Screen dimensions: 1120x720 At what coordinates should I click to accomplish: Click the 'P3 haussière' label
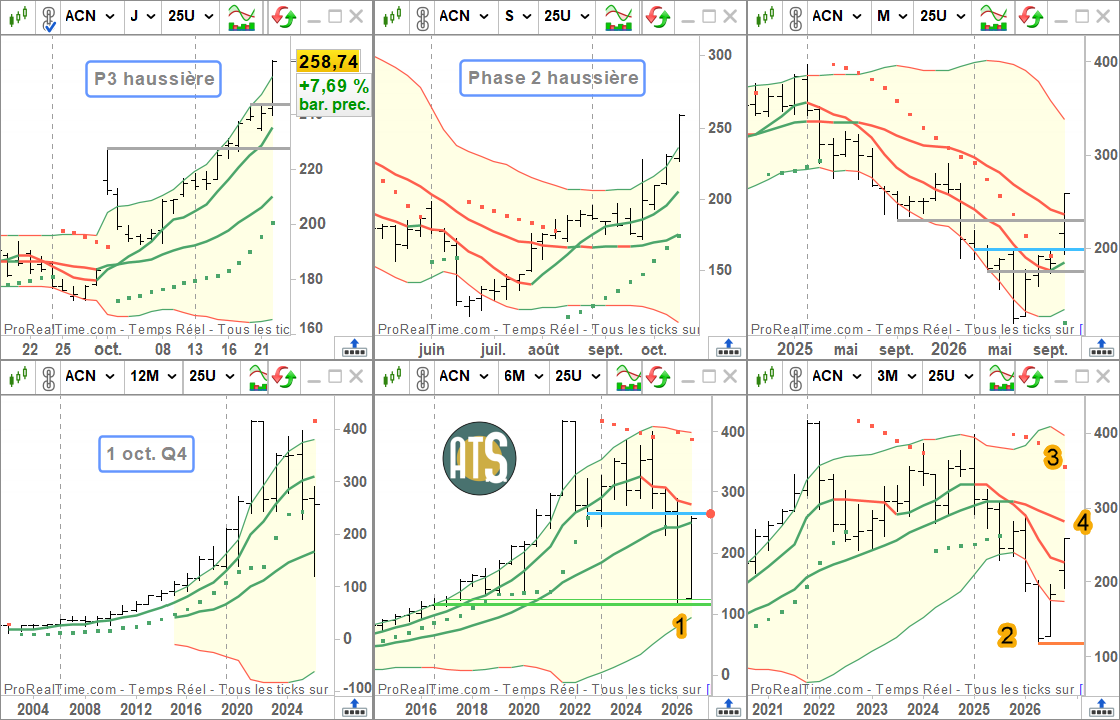(x=154, y=79)
